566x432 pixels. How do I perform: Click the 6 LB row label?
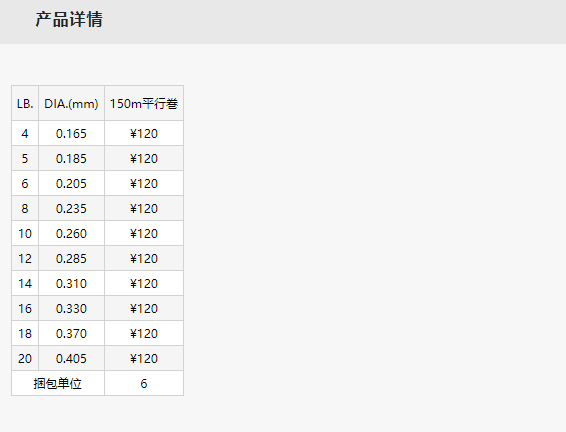pos(25,183)
